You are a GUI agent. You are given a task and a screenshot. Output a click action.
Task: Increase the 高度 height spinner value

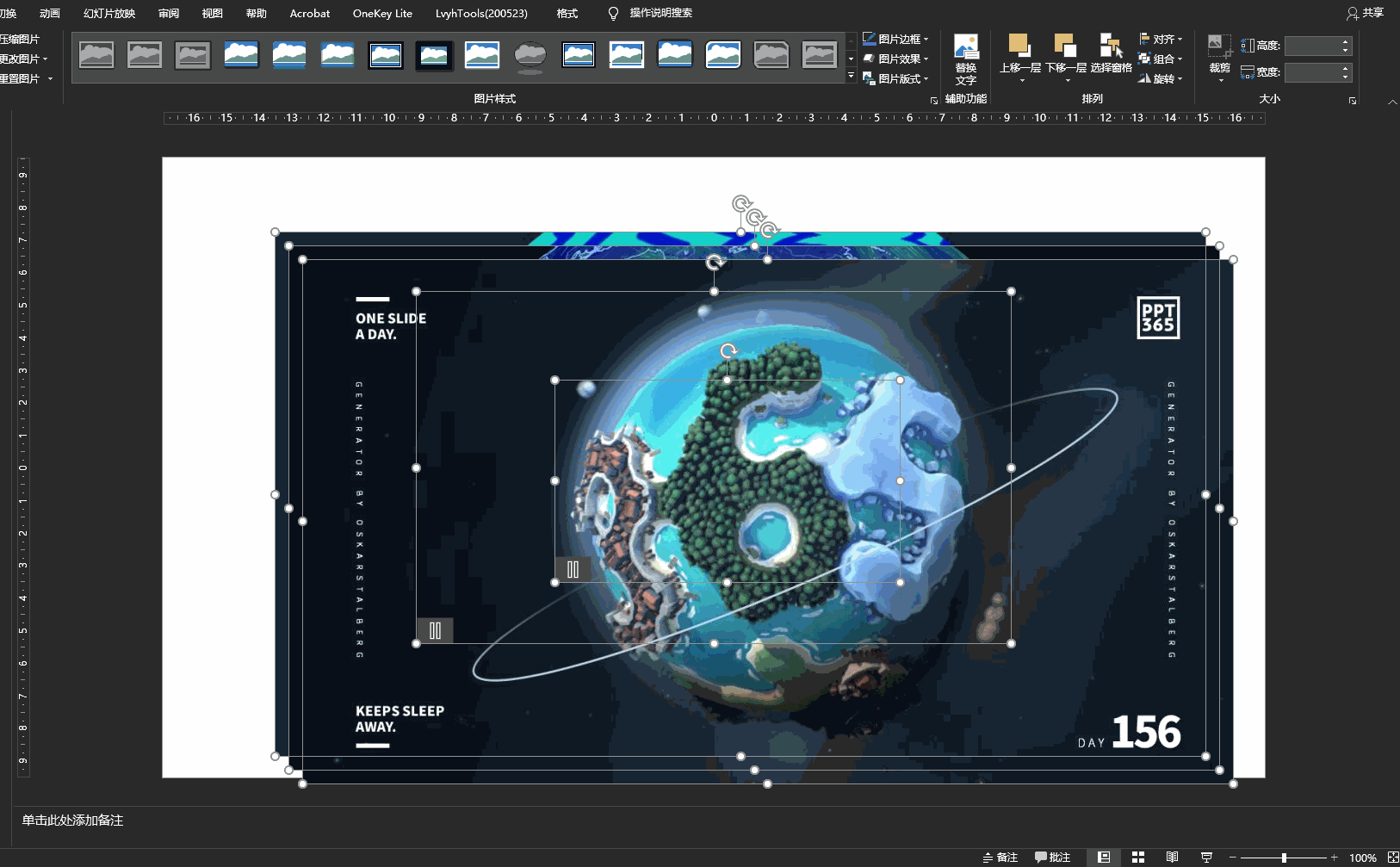pyautogui.click(x=1345, y=41)
